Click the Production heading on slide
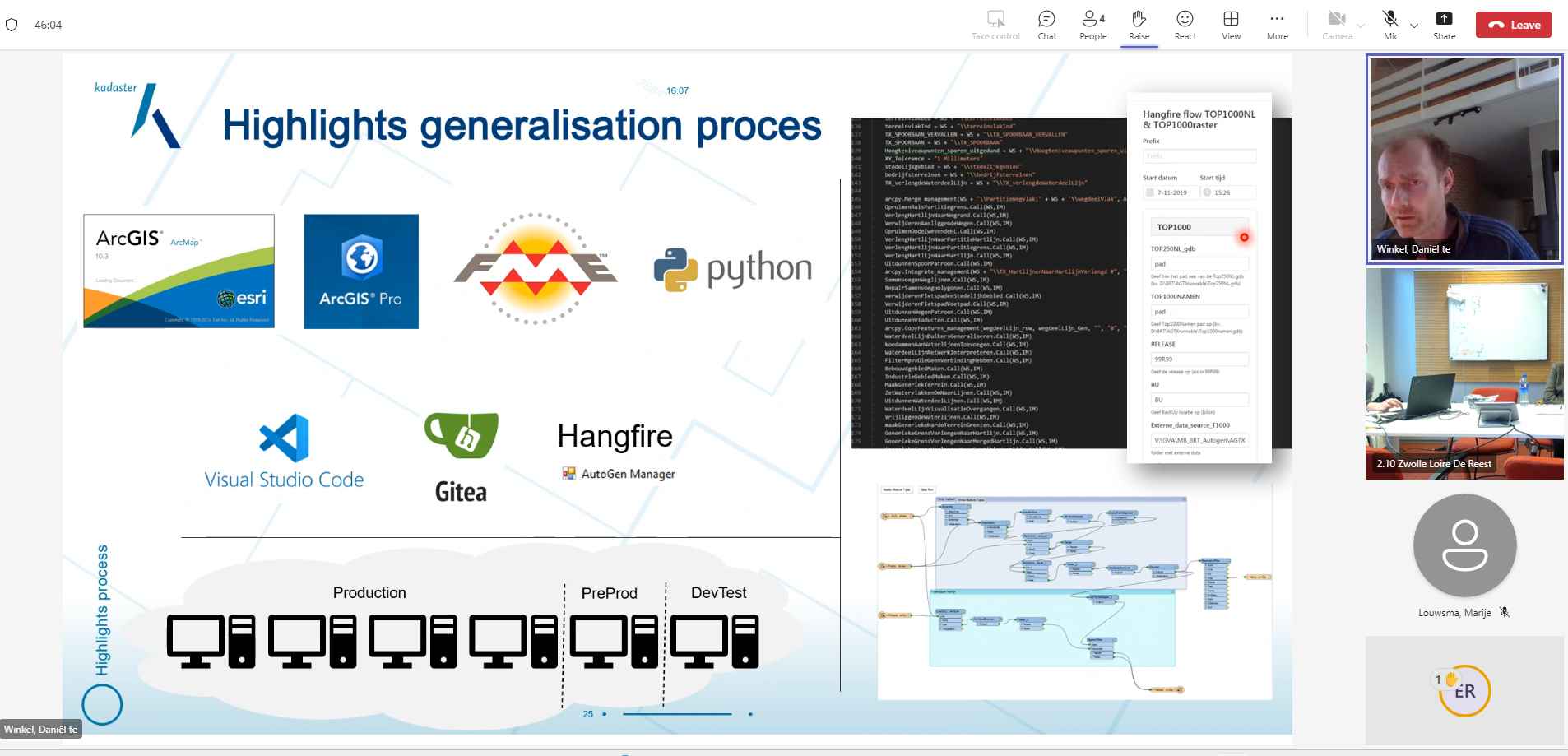Image resolution: width=1568 pixels, height=756 pixels. [x=369, y=592]
